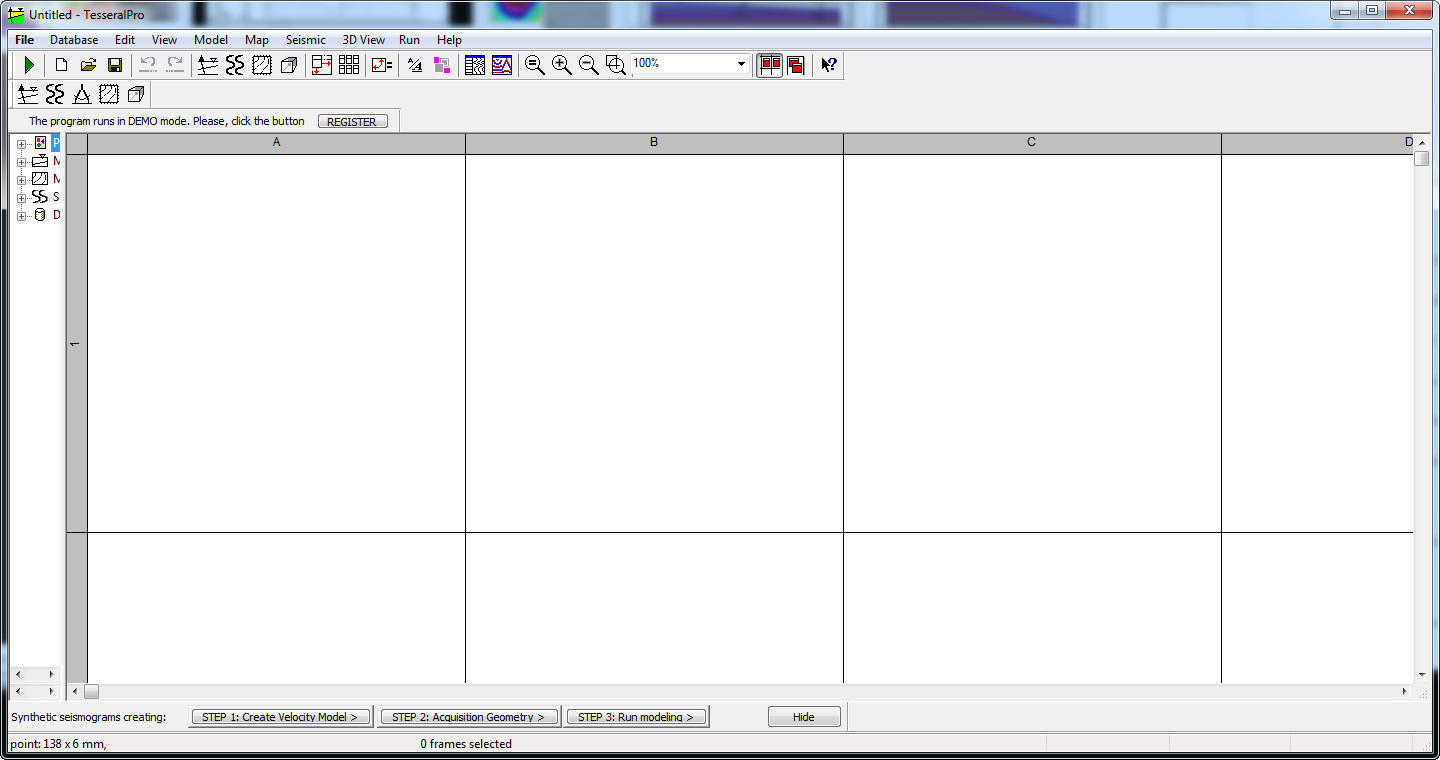Expand the tree node with the database cylinder icon

click(22, 216)
